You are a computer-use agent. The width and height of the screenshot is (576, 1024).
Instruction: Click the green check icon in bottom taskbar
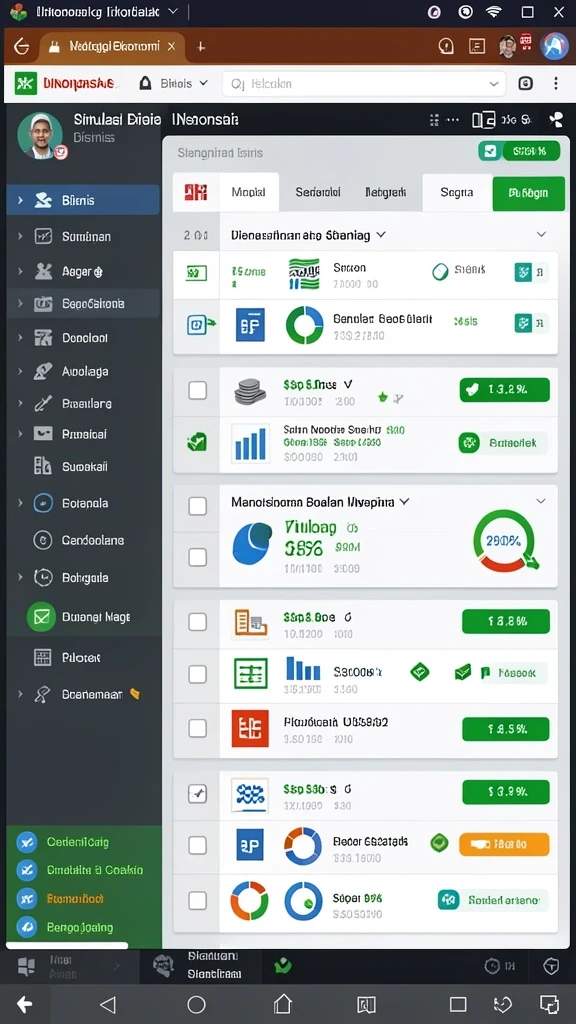[283, 966]
